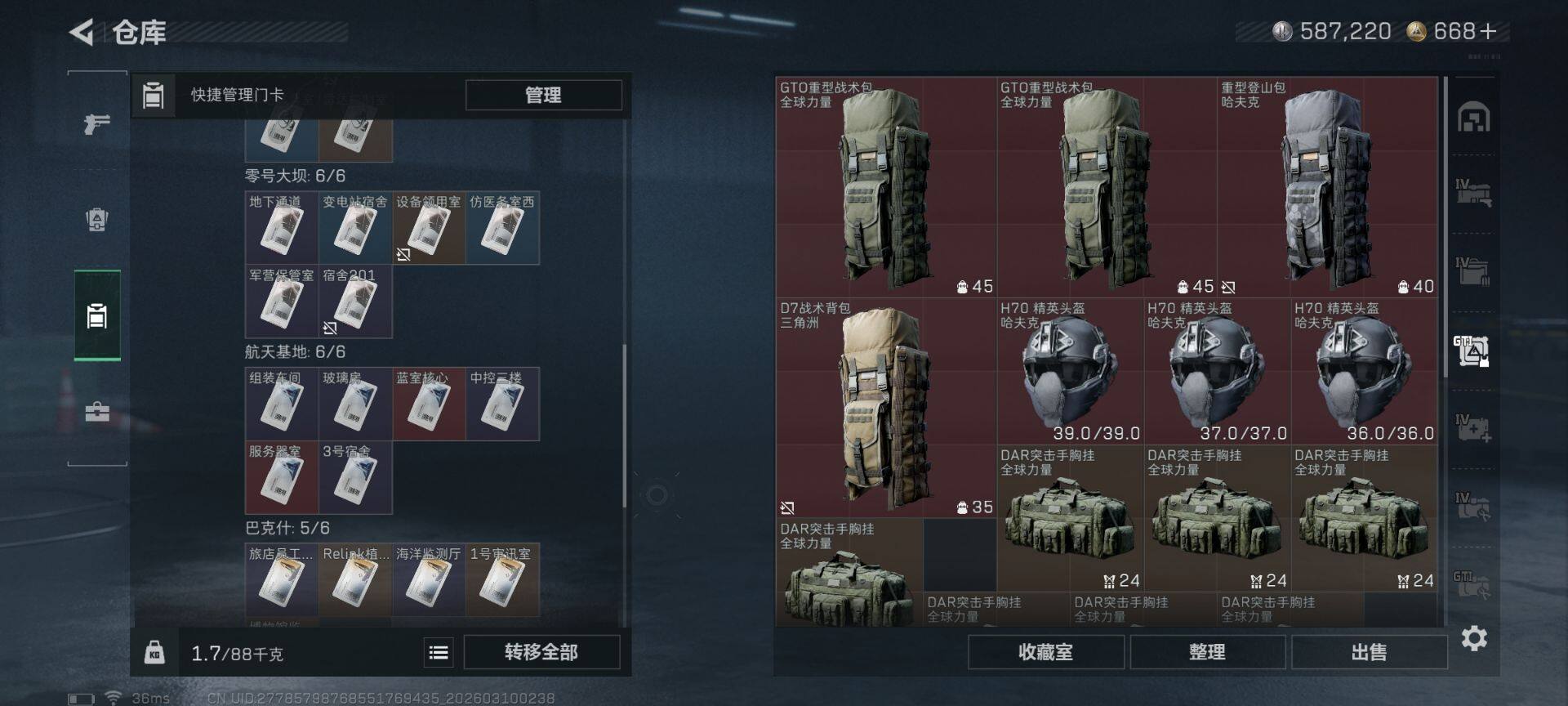Select the keycard holder tab in sidebar
This screenshot has width=1568, height=706.
click(97, 315)
